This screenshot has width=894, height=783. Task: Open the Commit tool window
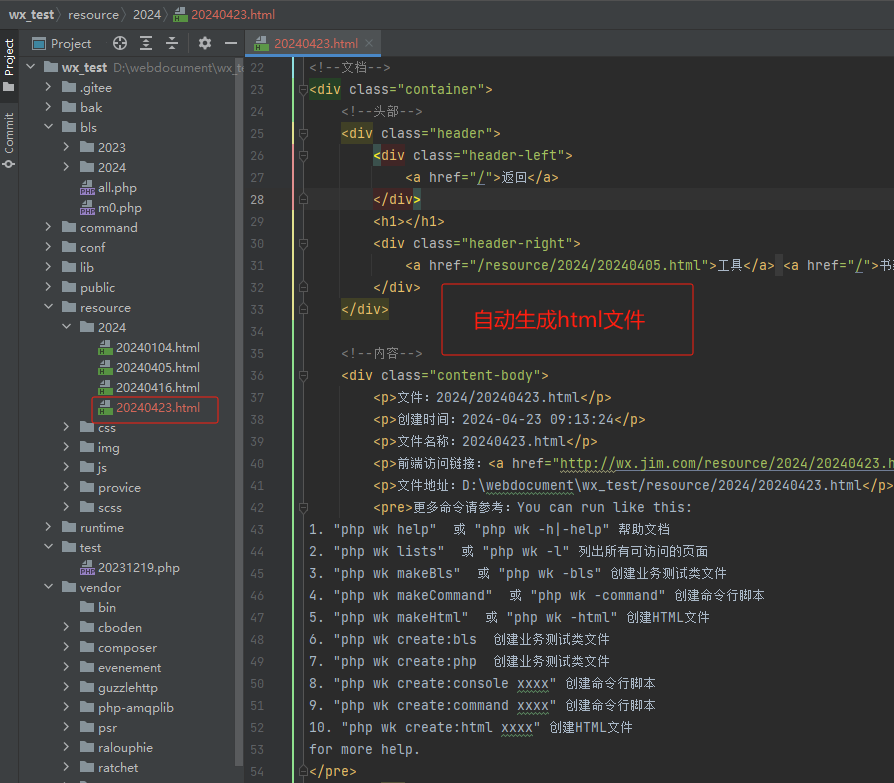(x=9, y=140)
